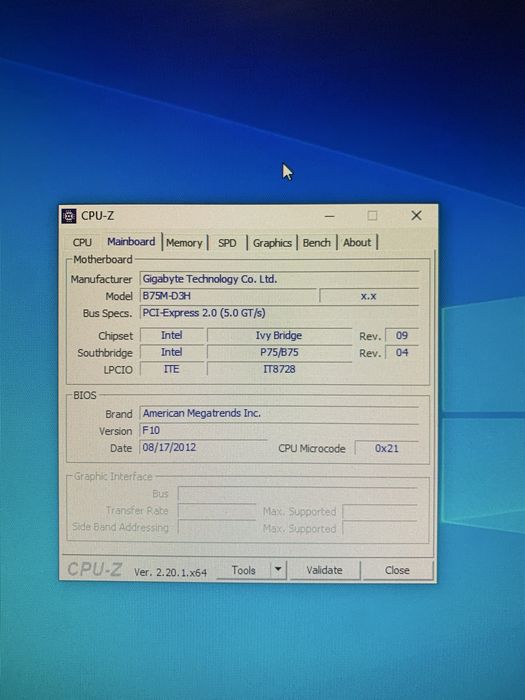Click the Manufacturer field Gigabyte Technology Co. Ltd.
This screenshot has height=700, width=525.
(x=279, y=279)
